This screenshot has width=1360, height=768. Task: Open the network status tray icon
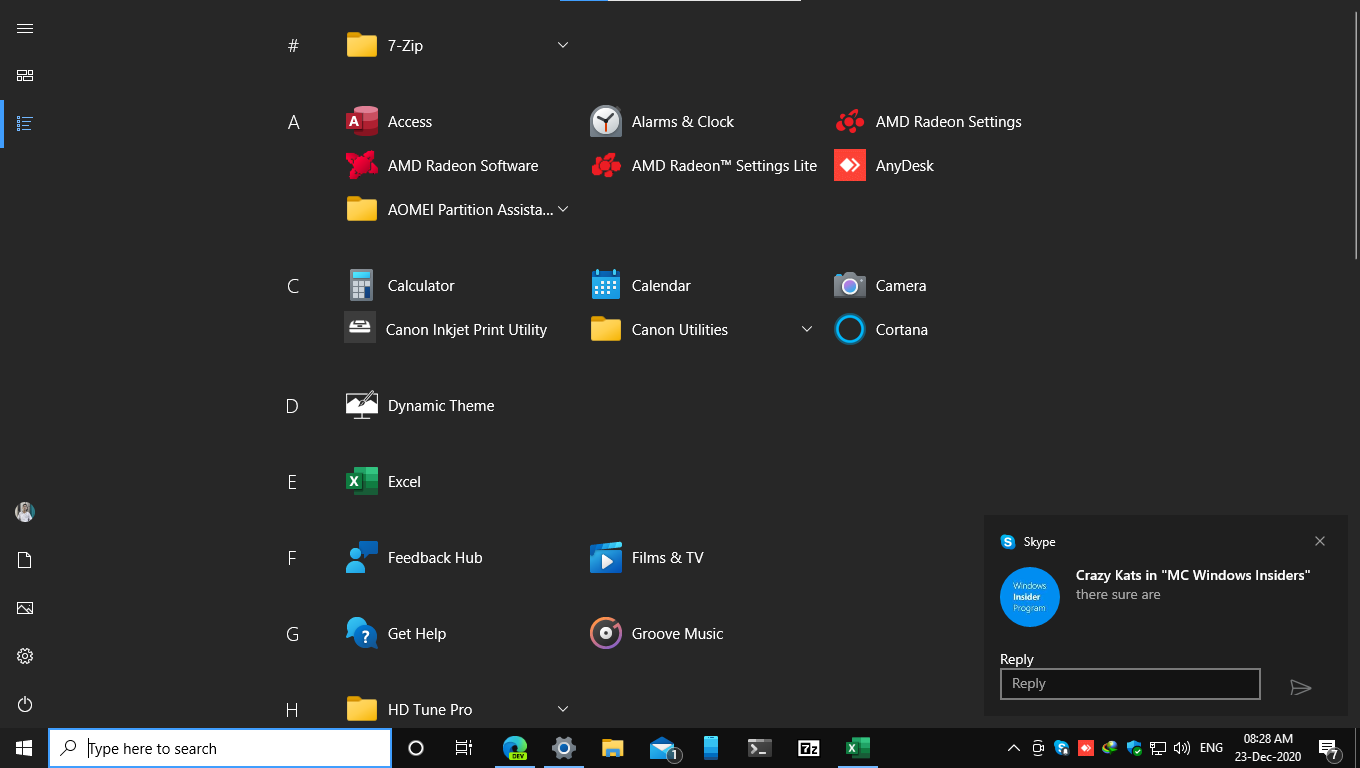[x=1158, y=748]
